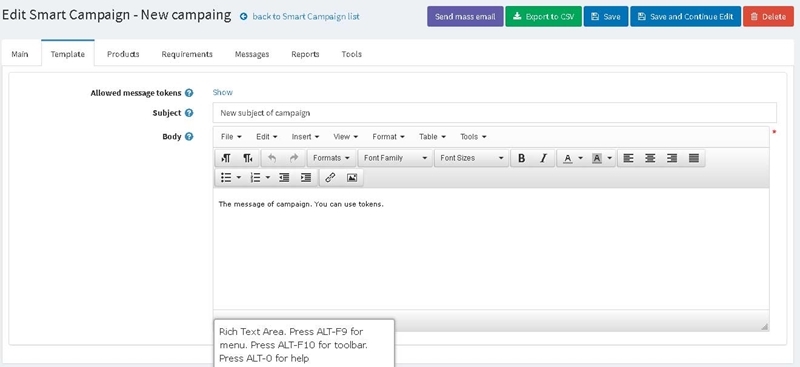Grab the editor resize handle
Screen dimensions: 800x367
click(x=764, y=326)
